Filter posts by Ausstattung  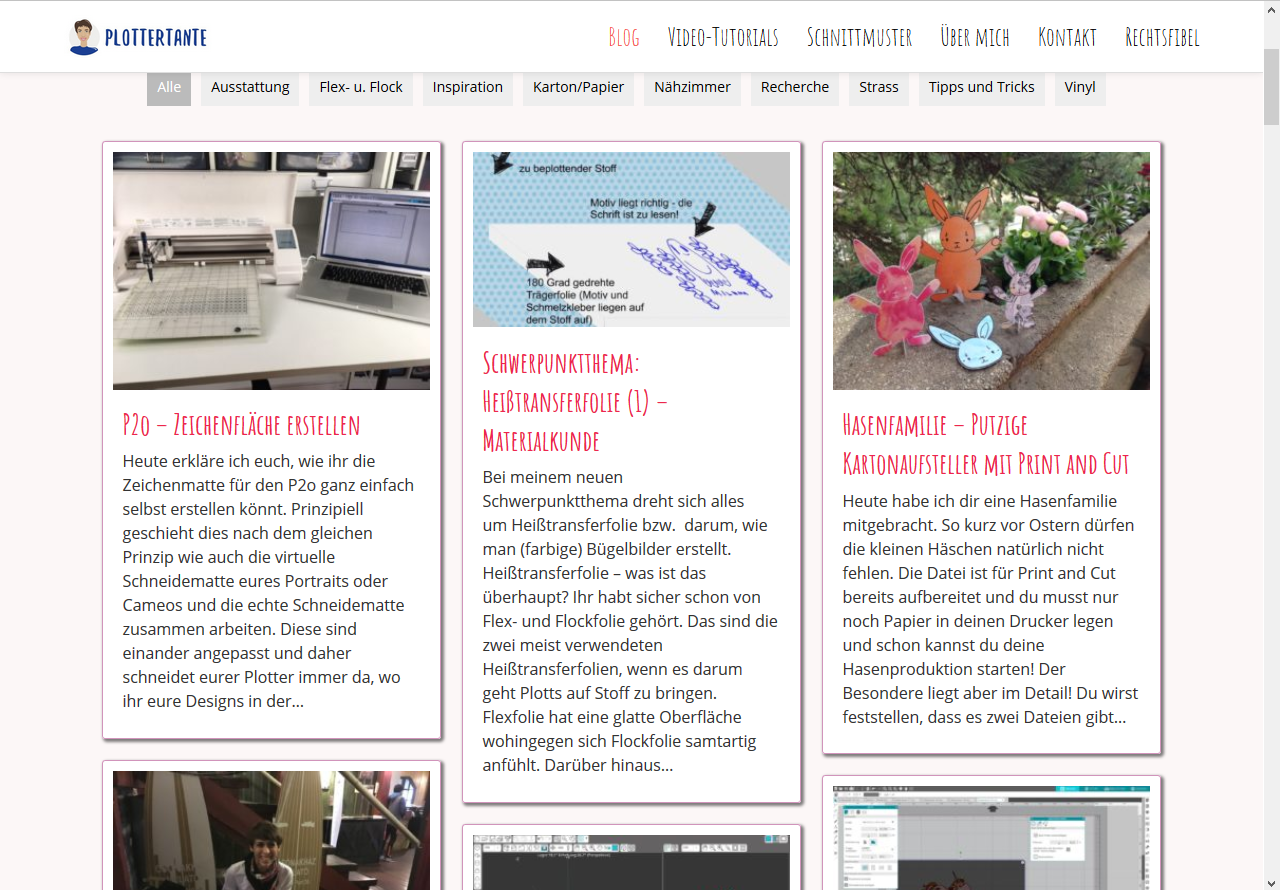[250, 87]
